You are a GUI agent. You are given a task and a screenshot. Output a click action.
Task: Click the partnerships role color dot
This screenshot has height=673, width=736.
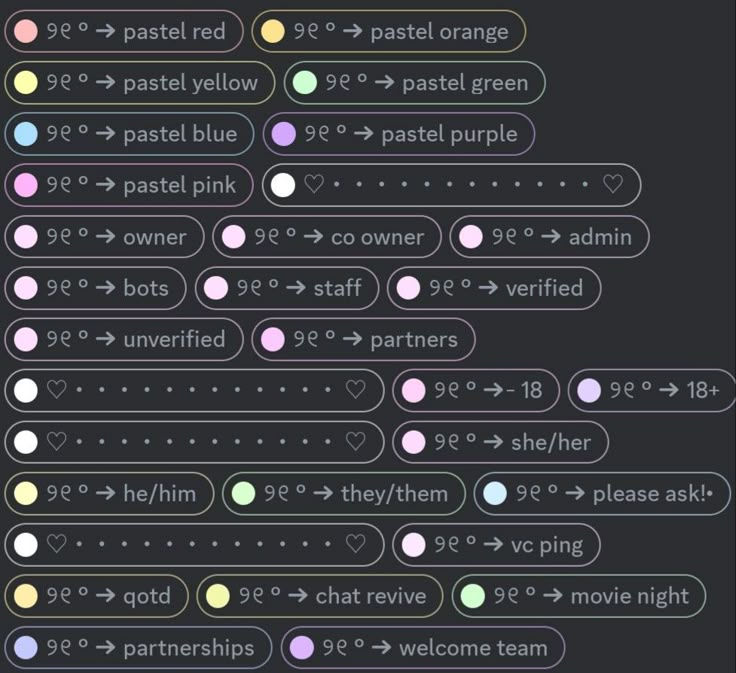point(26,648)
